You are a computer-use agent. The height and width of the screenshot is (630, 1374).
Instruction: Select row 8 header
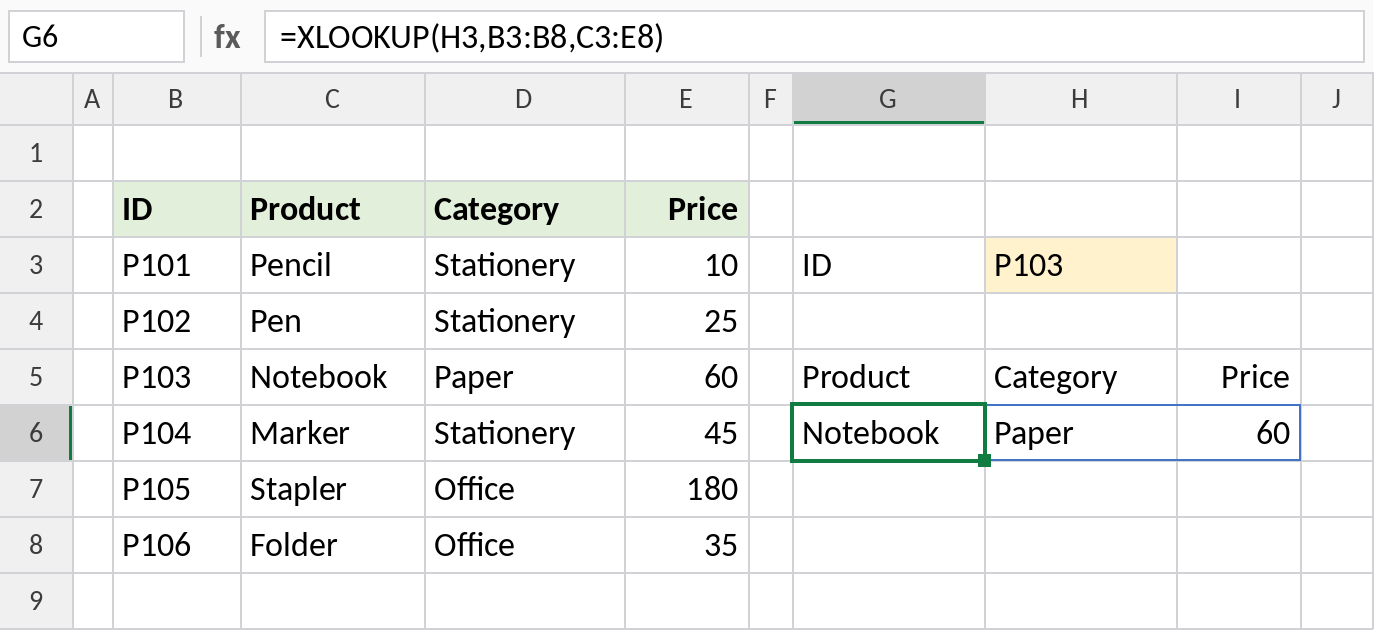pyautogui.click(x=37, y=545)
